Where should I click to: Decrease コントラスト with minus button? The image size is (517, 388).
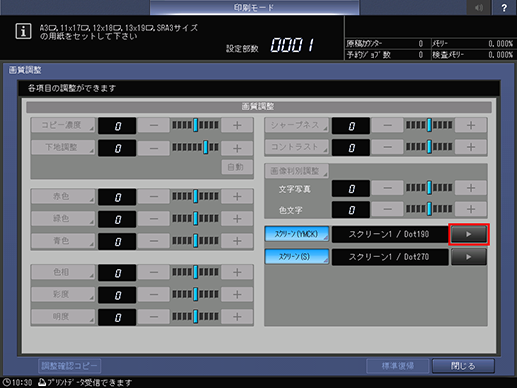387,147
